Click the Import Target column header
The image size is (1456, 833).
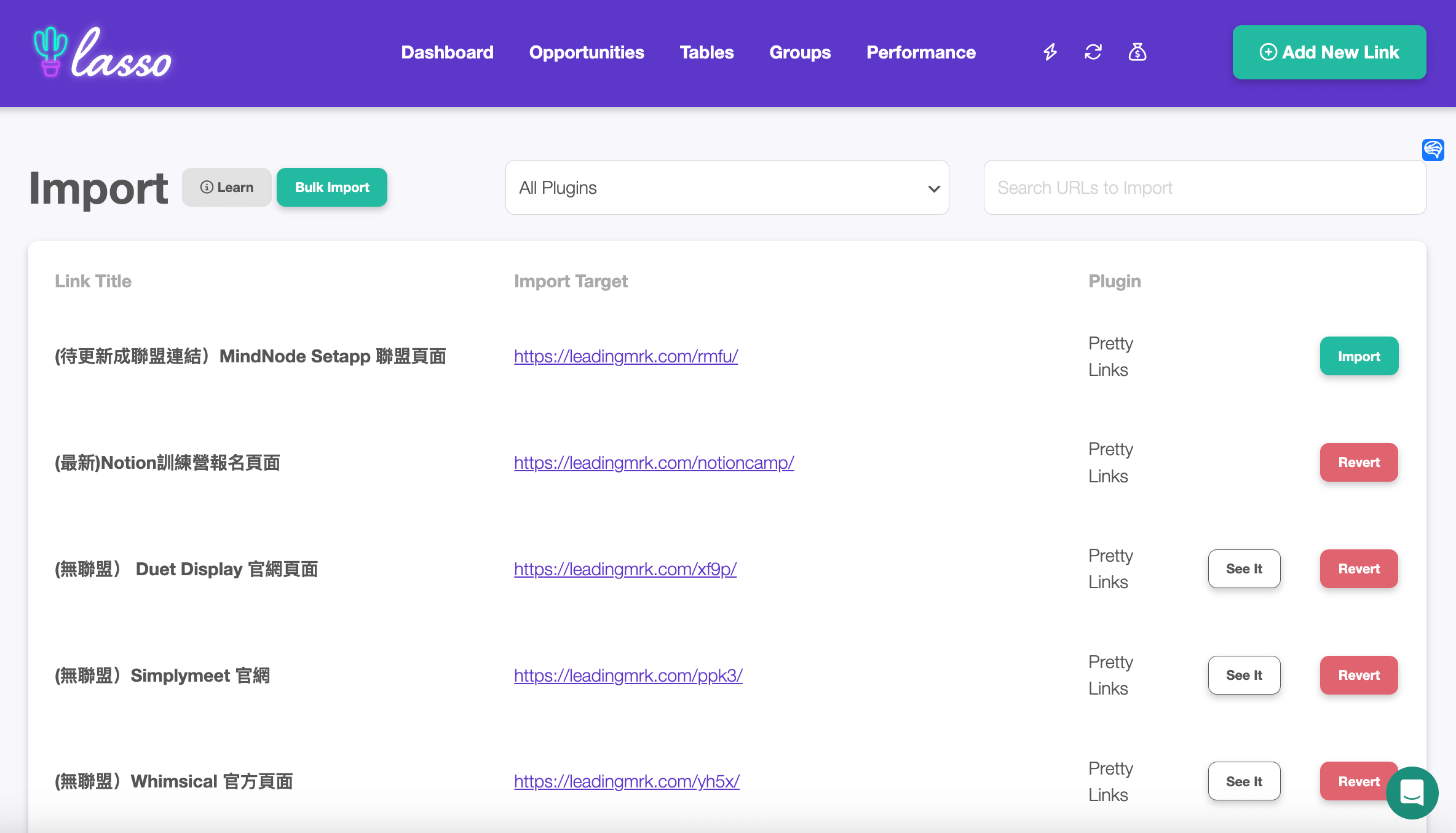click(571, 281)
